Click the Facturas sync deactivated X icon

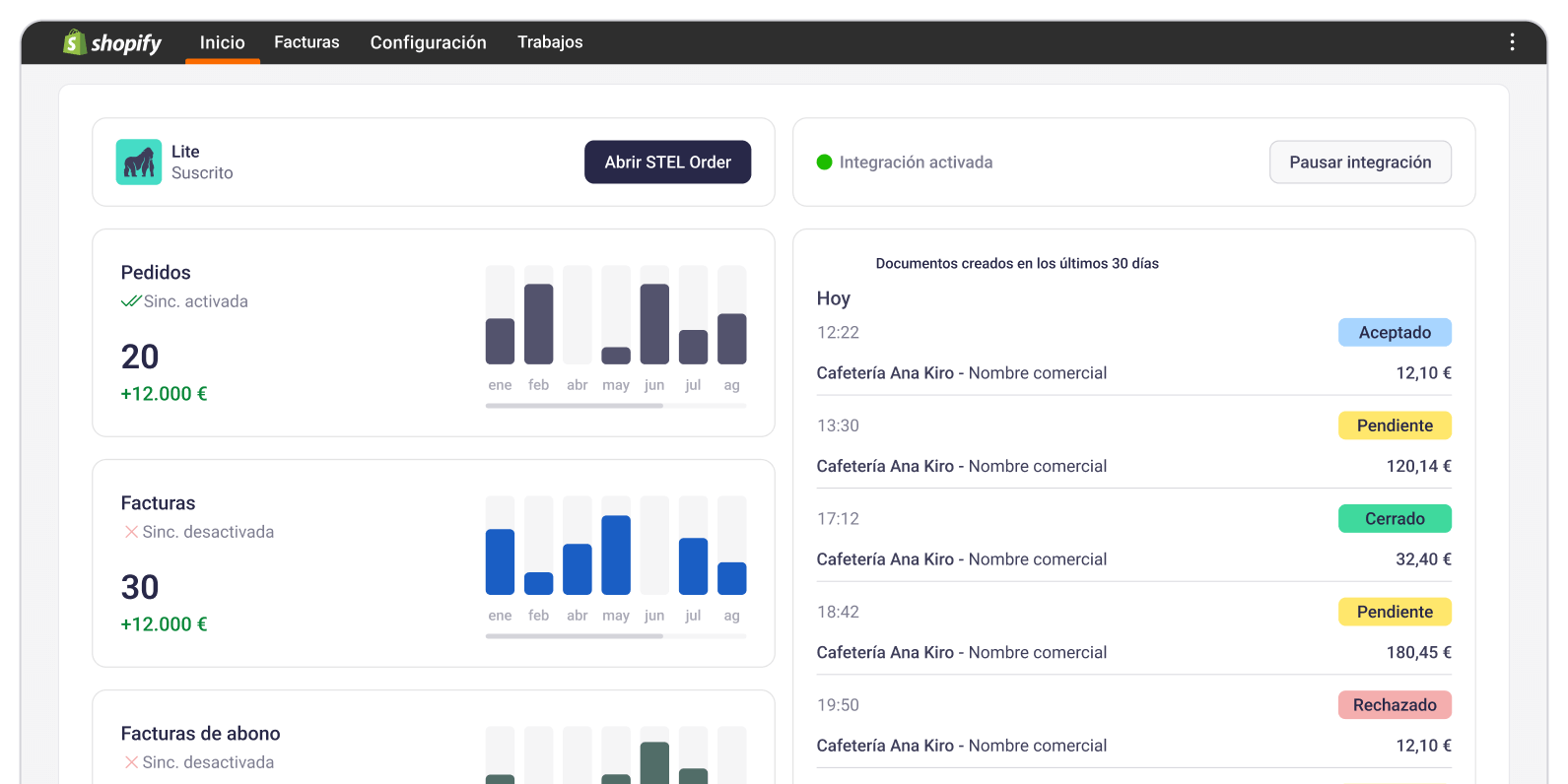[x=131, y=532]
